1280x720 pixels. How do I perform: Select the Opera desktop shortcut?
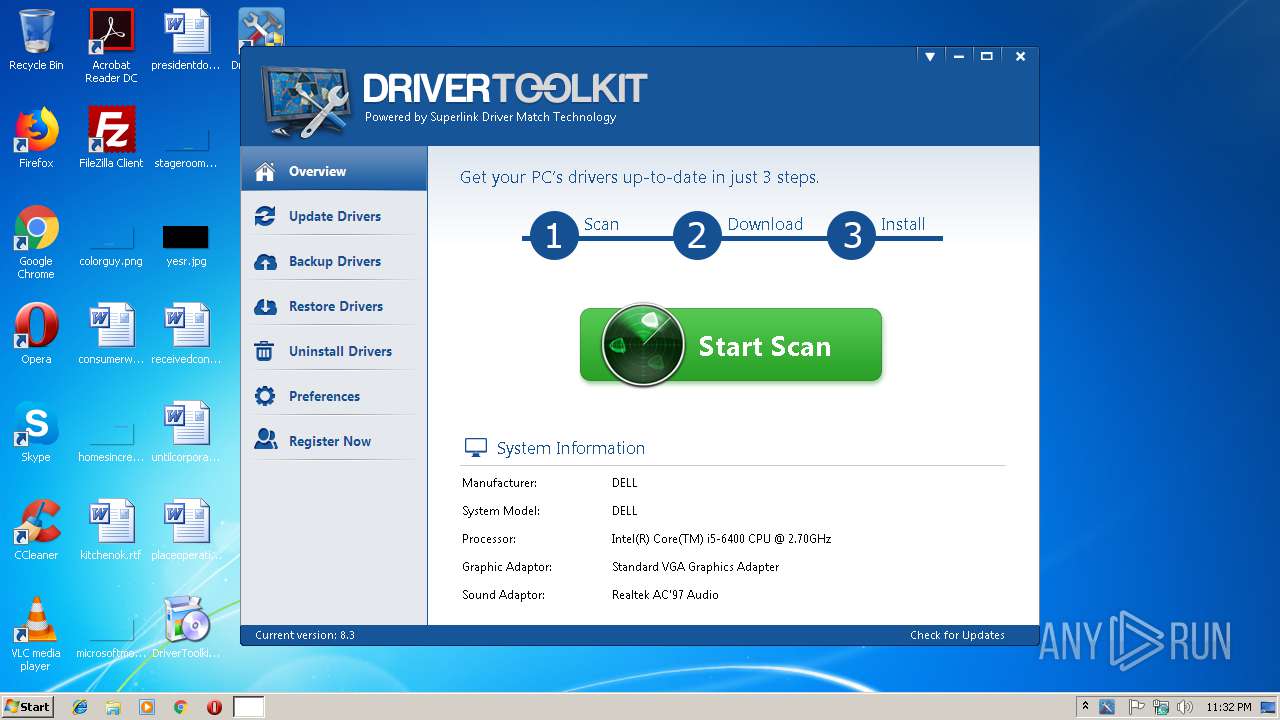pos(36,334)
